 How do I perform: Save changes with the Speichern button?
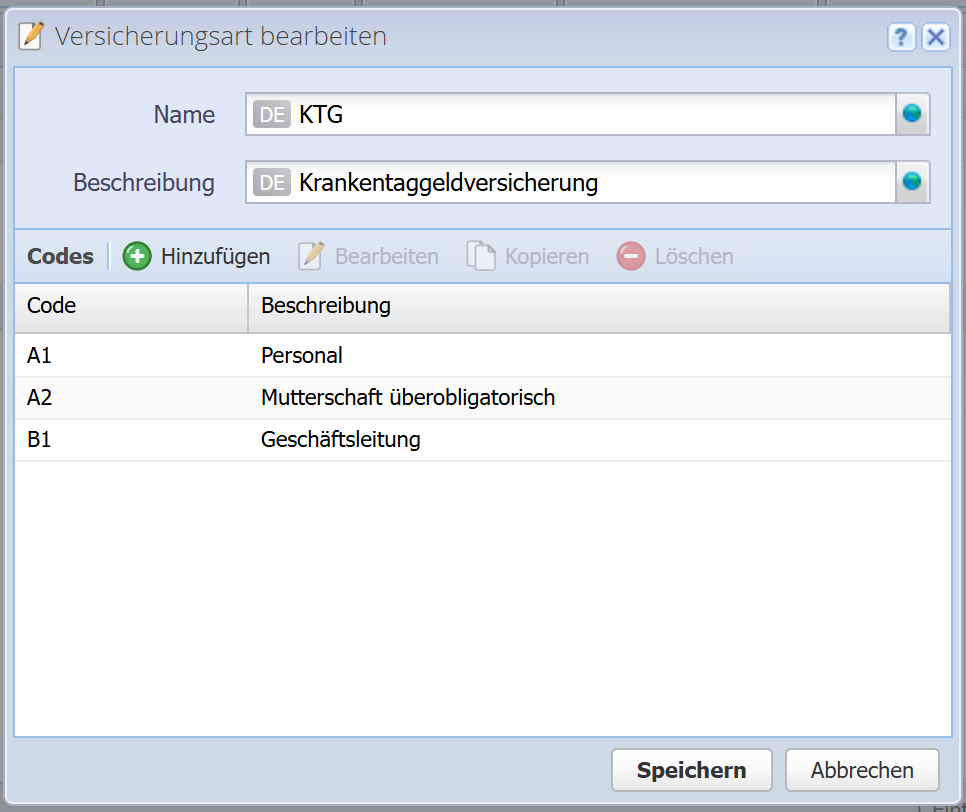(x=691, y=770)
